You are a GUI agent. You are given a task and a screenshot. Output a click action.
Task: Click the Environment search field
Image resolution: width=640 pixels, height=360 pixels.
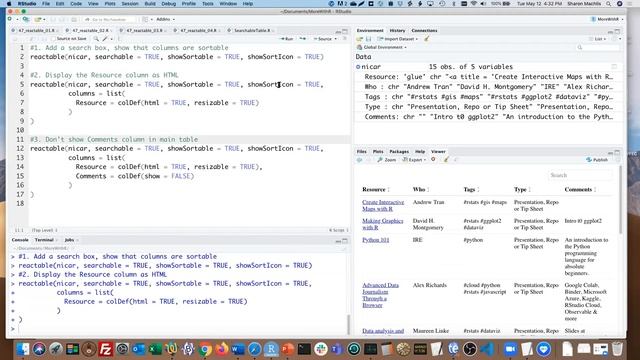[597, 47]
